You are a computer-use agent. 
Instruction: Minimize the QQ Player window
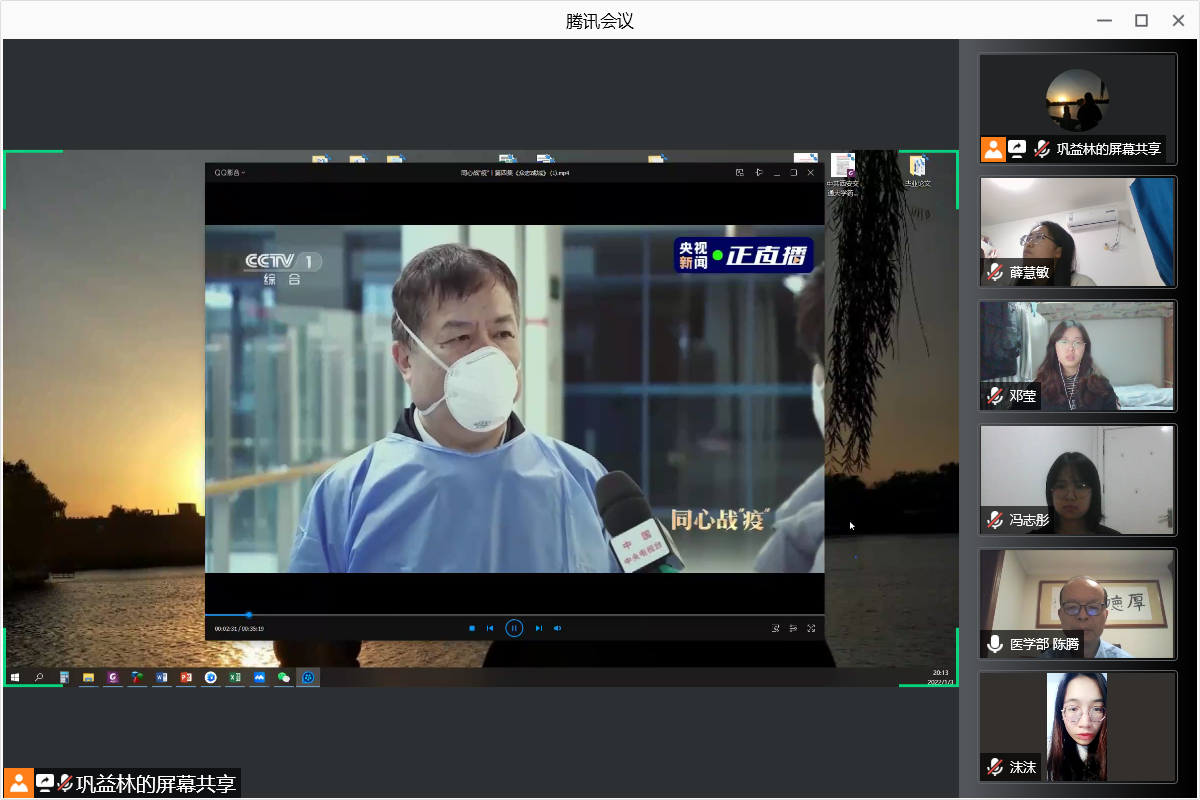coord(777,173)
